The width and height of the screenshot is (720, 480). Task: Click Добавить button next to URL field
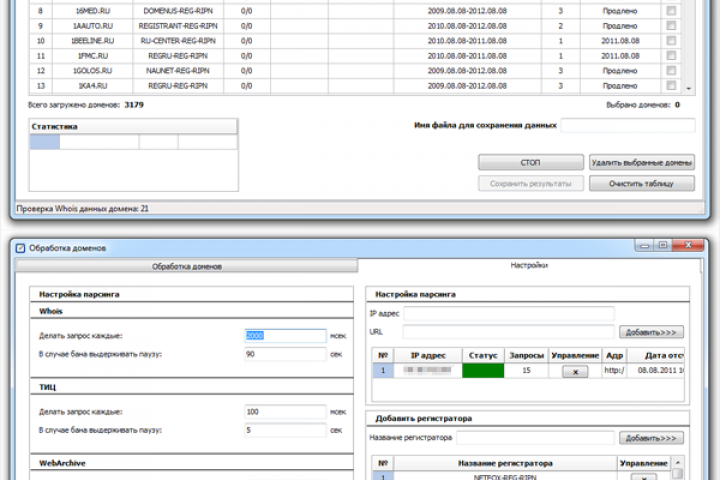(651, 332)
